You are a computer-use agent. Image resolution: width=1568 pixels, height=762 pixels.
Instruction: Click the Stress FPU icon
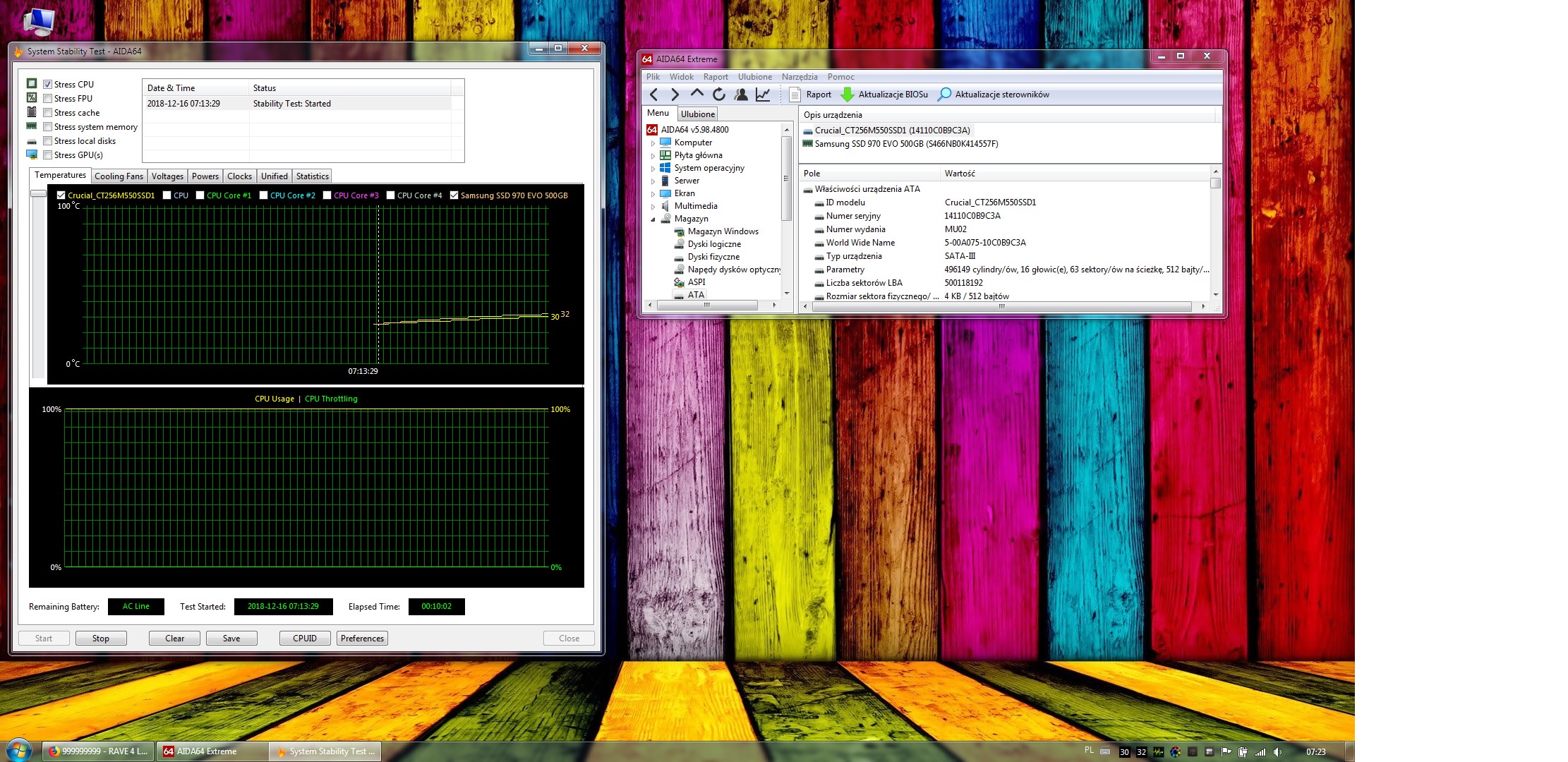32,98
